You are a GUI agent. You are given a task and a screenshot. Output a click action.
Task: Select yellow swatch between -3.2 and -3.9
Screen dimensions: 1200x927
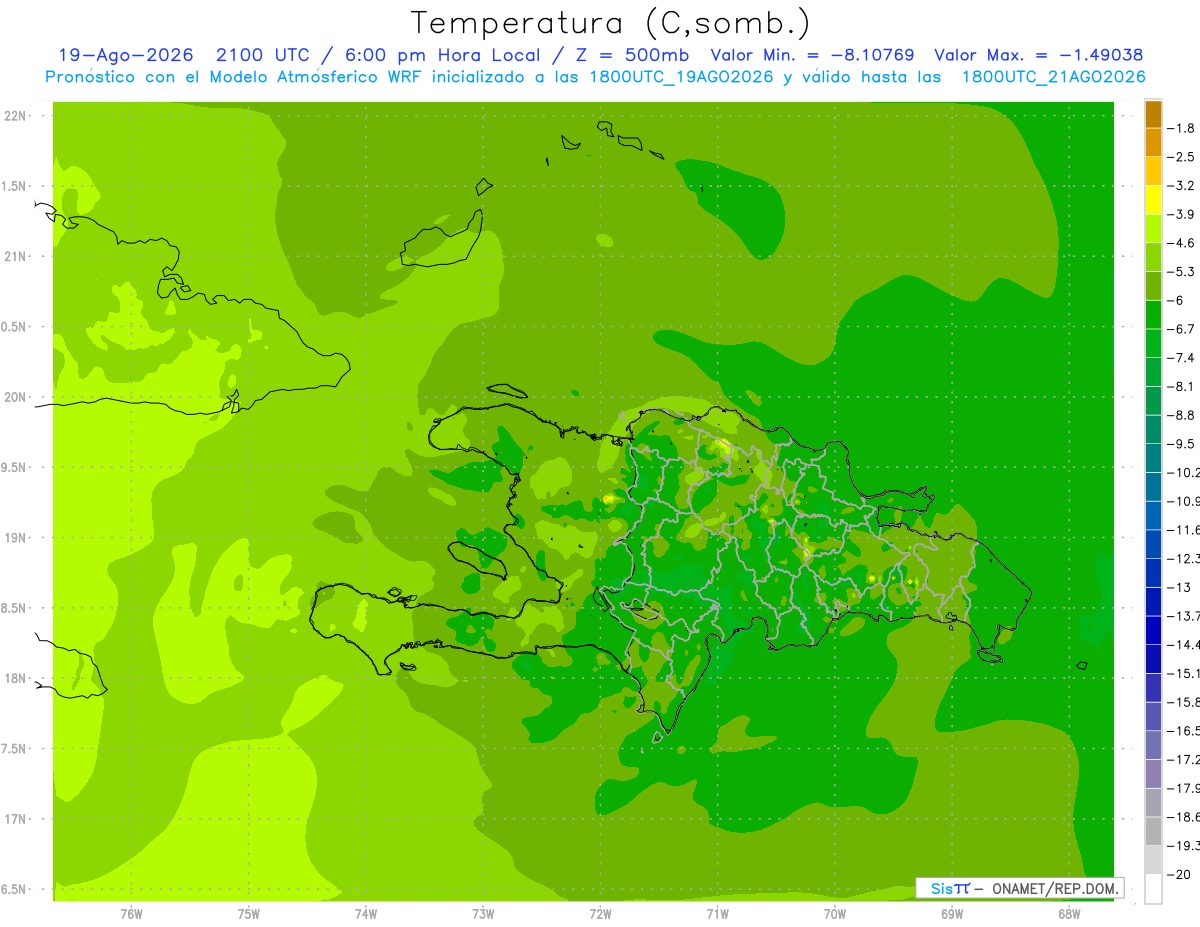tap(1153, 200)
